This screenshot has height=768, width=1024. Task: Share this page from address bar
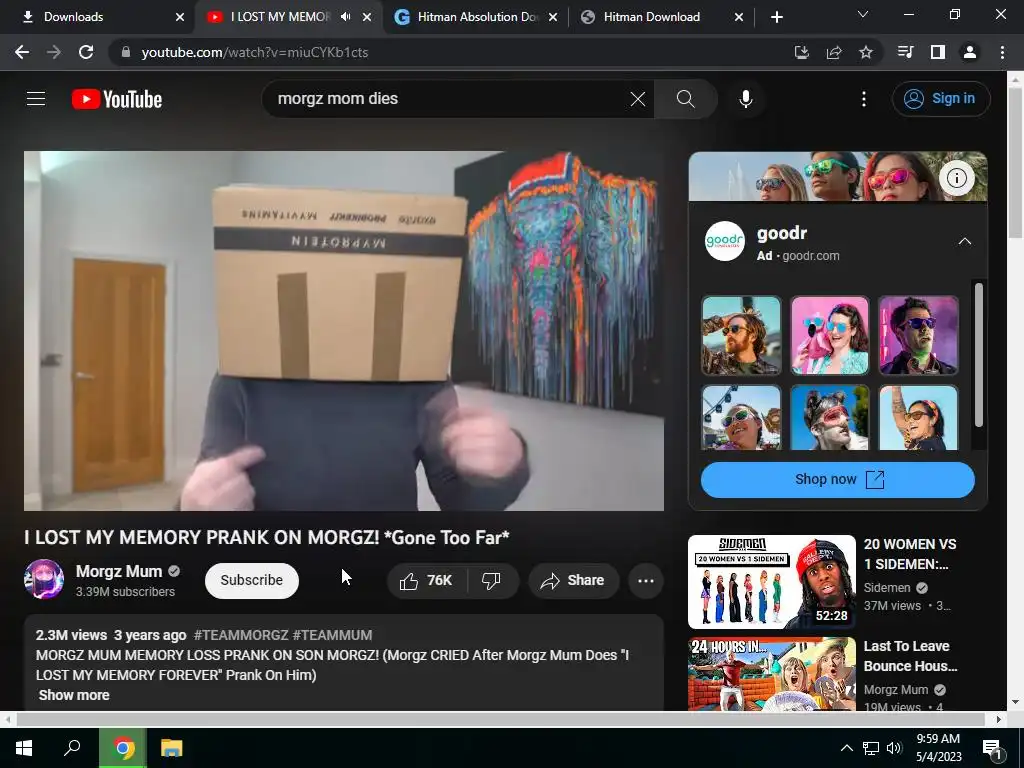pyautogui.click(x=833, y=52)
